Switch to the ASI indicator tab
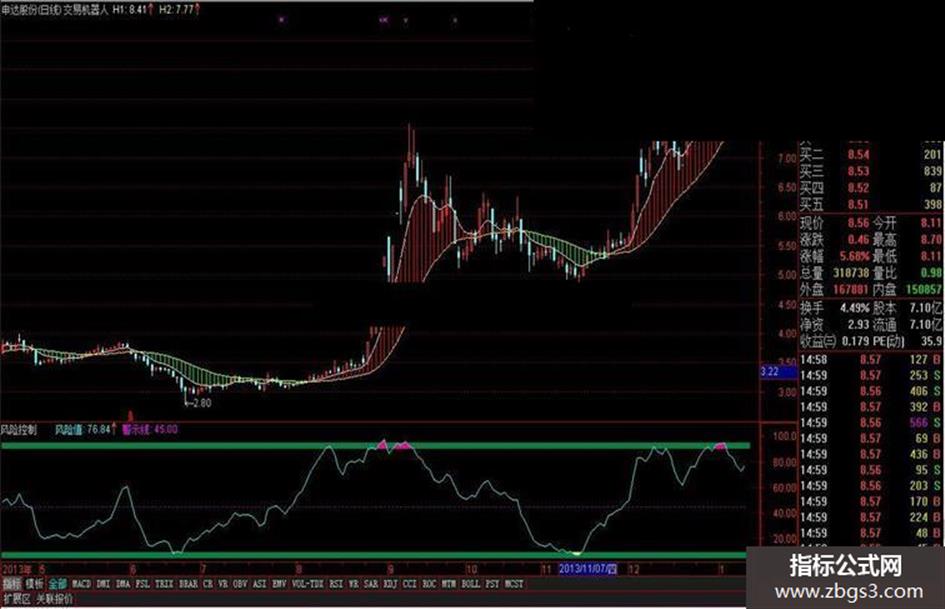The height and width of the screenshot is (609, 945). (260, 584)
